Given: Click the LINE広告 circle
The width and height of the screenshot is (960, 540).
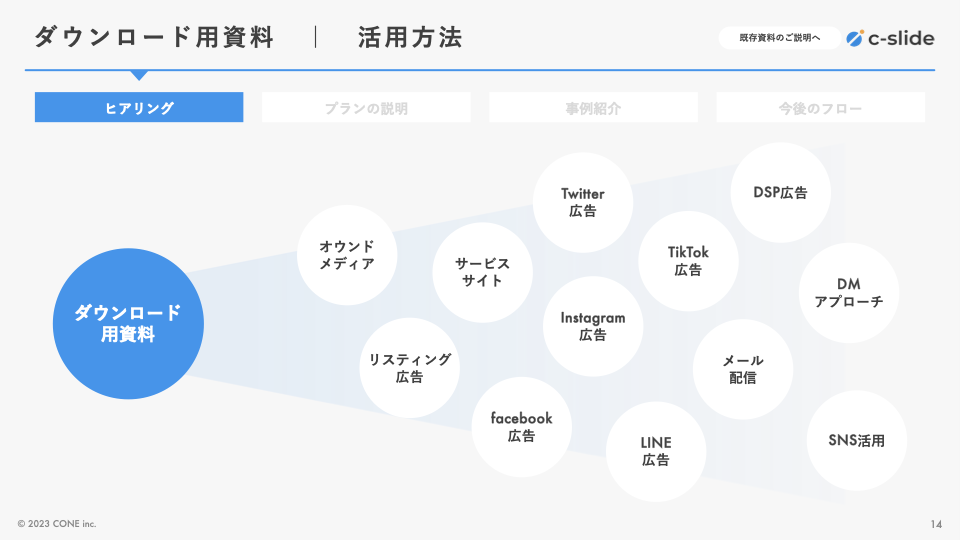Looking at the screenshot, I should 656,451.
